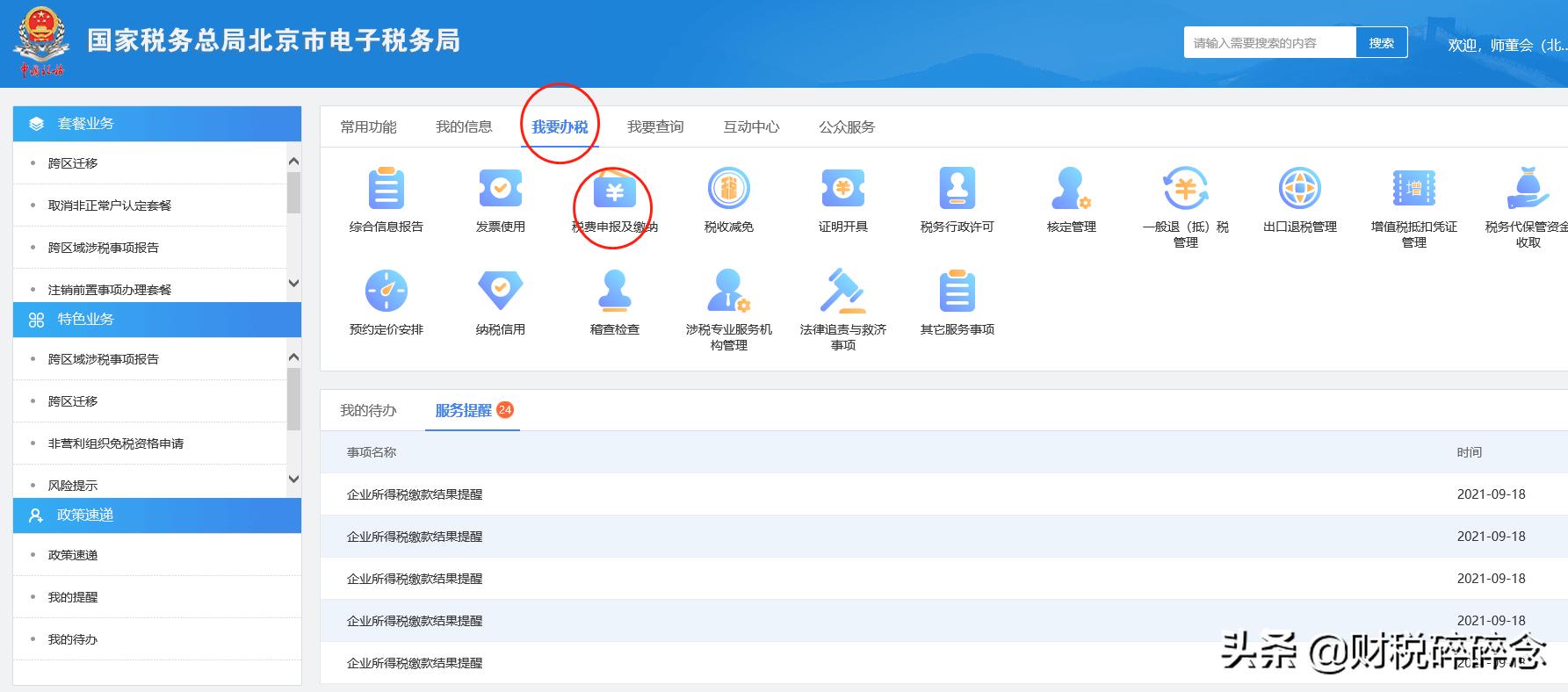Click 政策速递 panel header icon
Image resolution: width=1568 pixels, height=692 pixels.
(x=36, y=515)
